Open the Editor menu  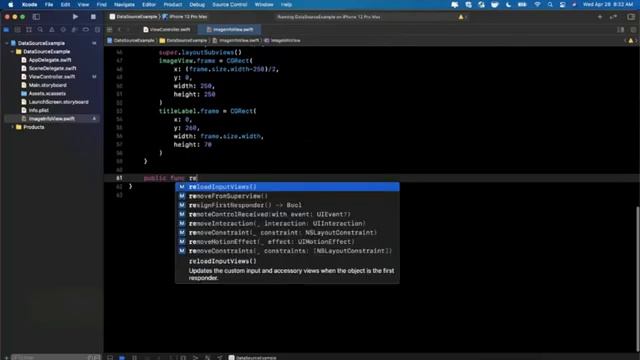point(149,4)
